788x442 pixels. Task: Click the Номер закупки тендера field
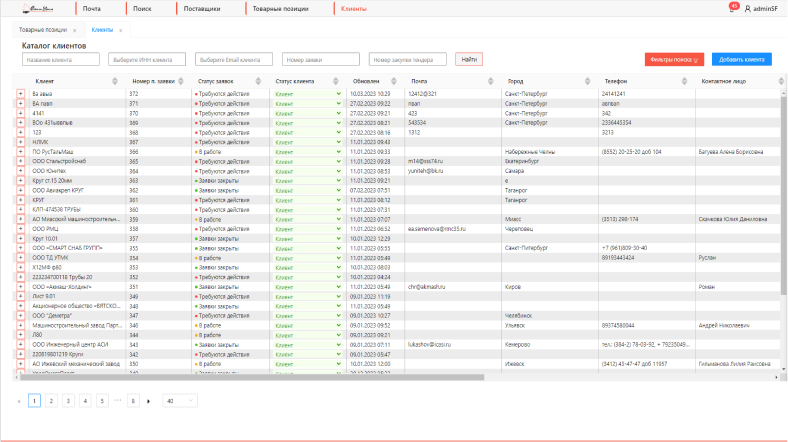(x=408, y=59)
